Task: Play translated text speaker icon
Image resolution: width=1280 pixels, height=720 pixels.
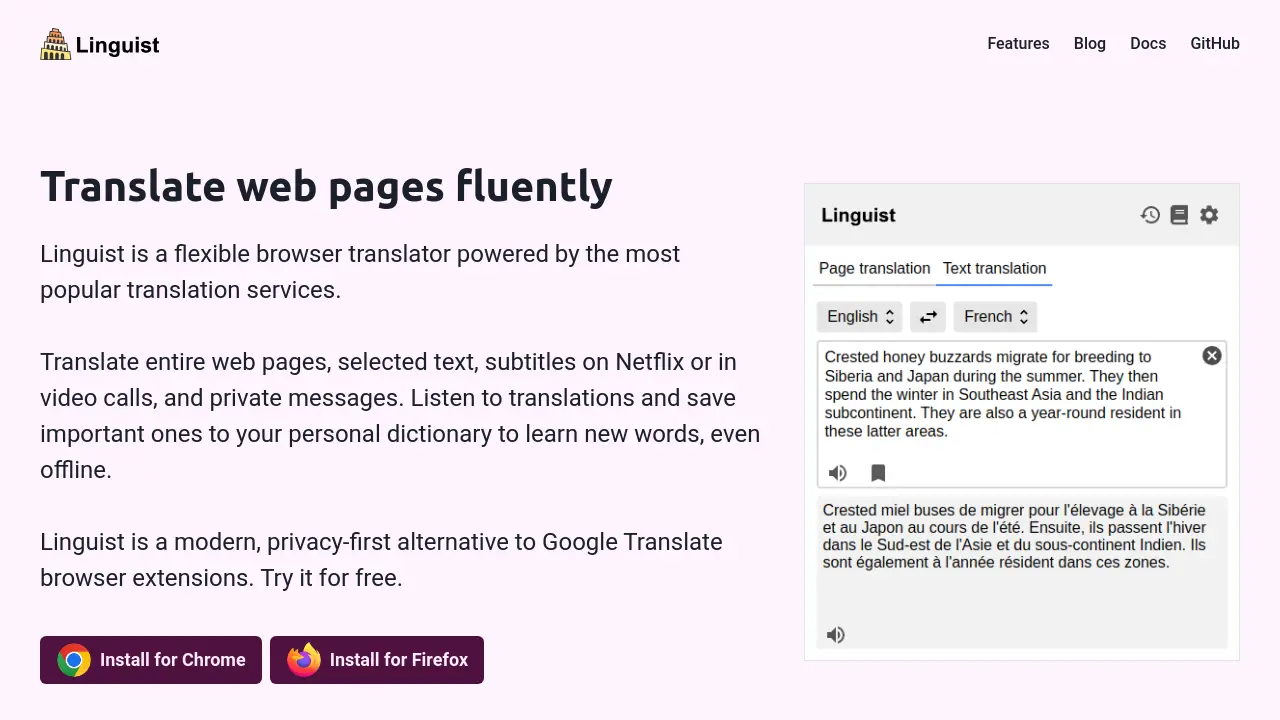Action: [x=836, y=635]
